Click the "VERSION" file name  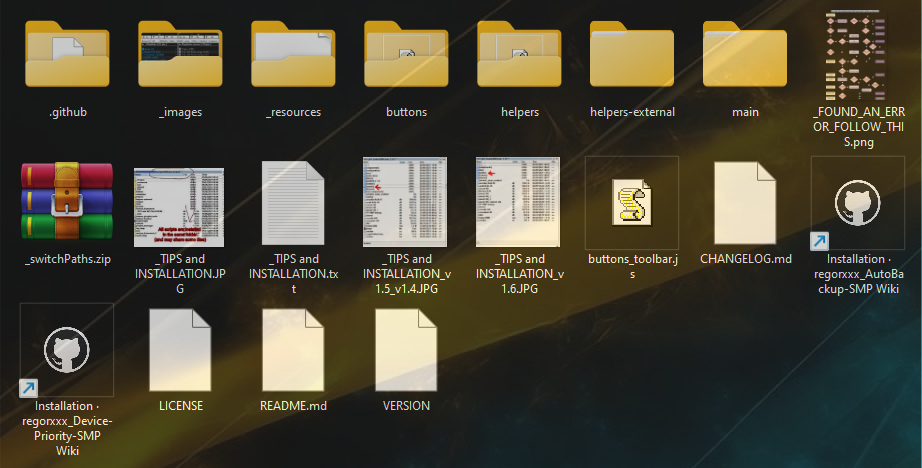(406, 406)
